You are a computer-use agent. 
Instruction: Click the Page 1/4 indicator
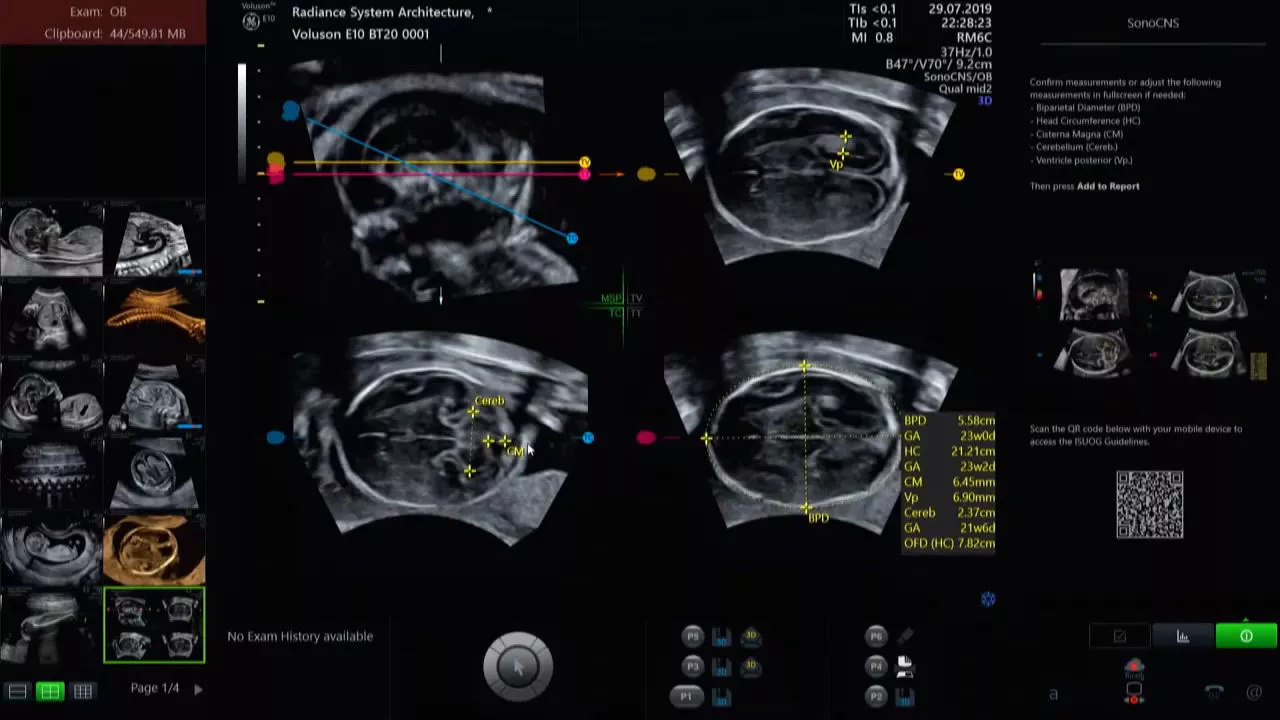coord(155,688)
